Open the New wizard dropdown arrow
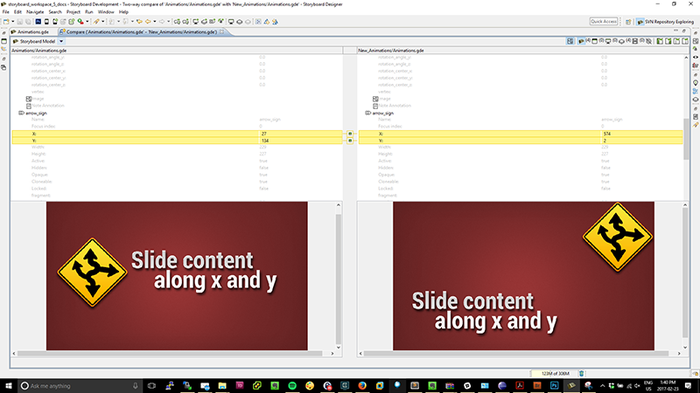The height and width of the screenshot is (393, 700). pyautogui.click(x=13, y=21)
